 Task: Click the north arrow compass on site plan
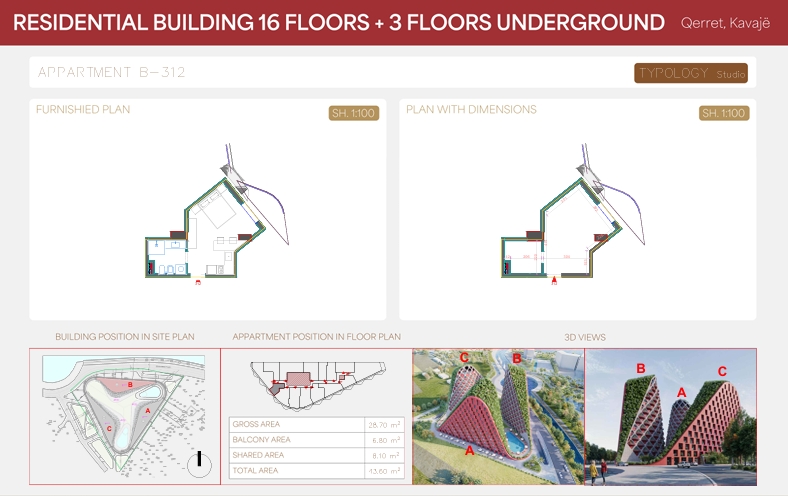(200, 460)
